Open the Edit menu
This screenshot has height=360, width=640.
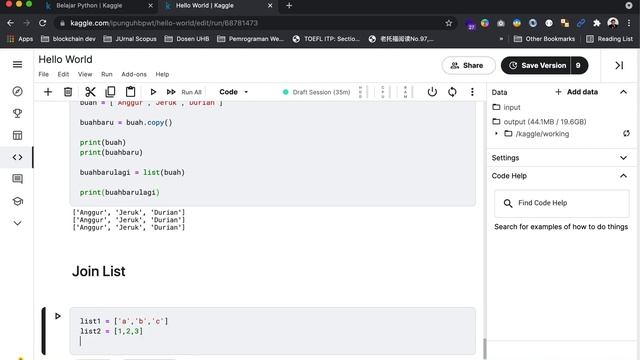[x=63, y=74]
